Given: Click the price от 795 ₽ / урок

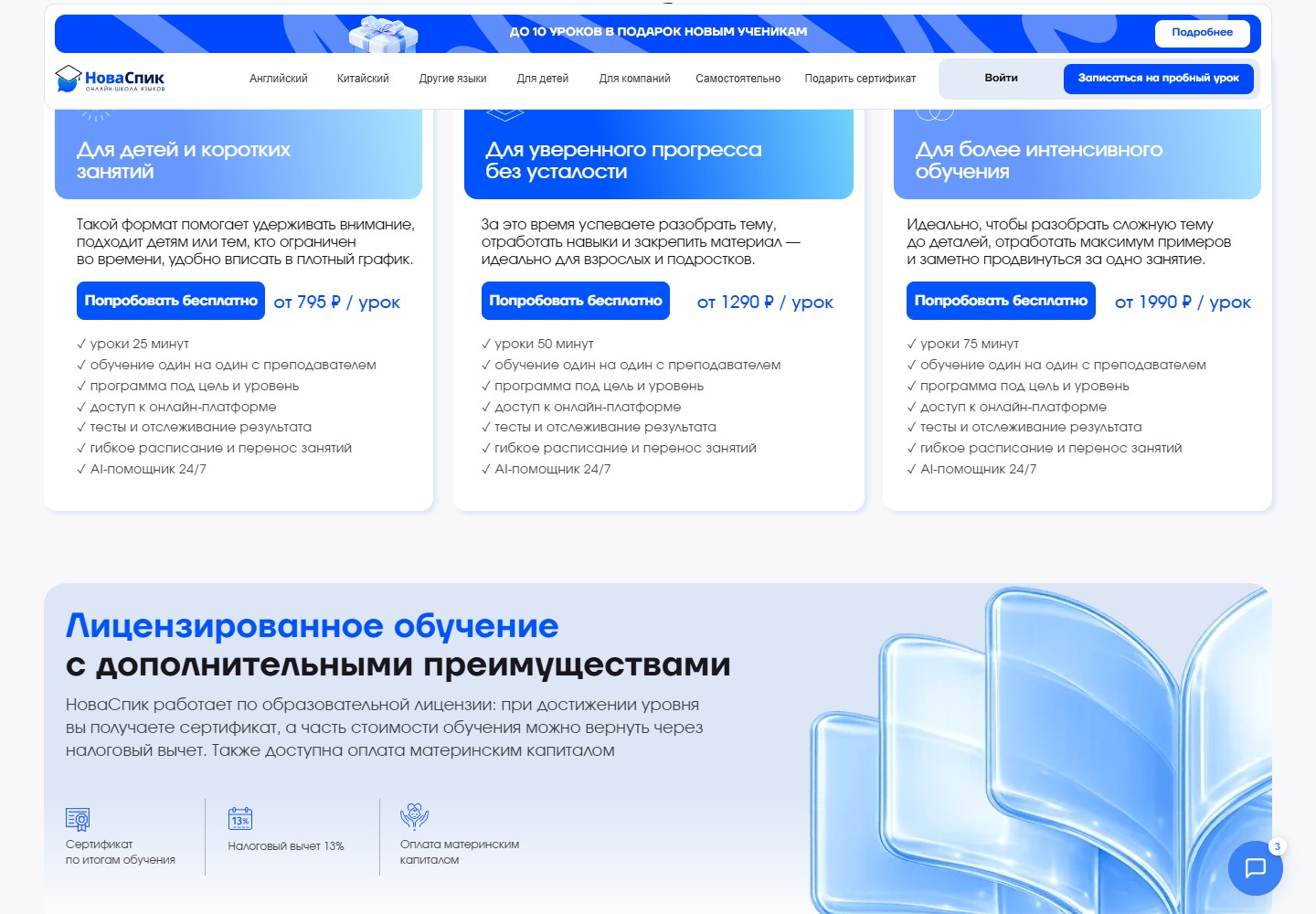Looking at the screenshot, I should pos(337,303).
